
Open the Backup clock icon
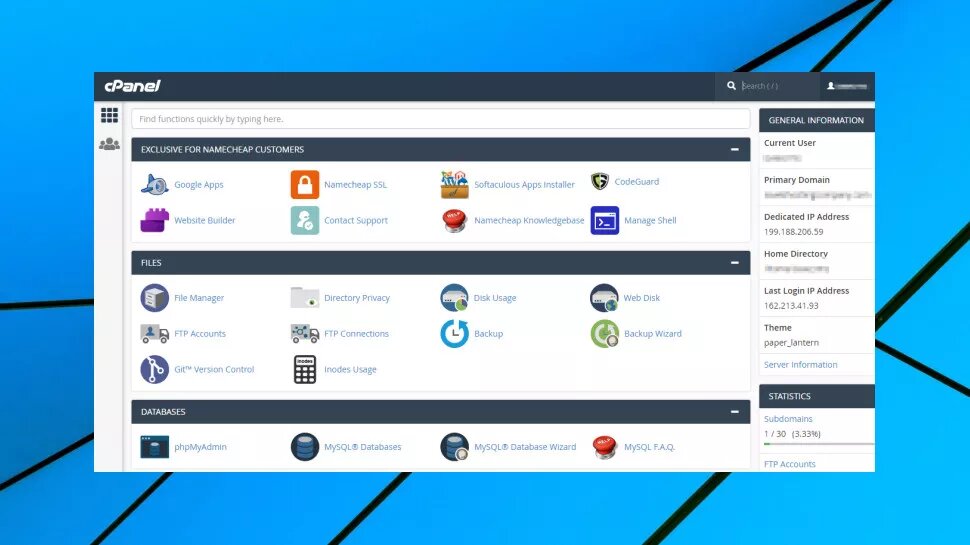(455, 333)
